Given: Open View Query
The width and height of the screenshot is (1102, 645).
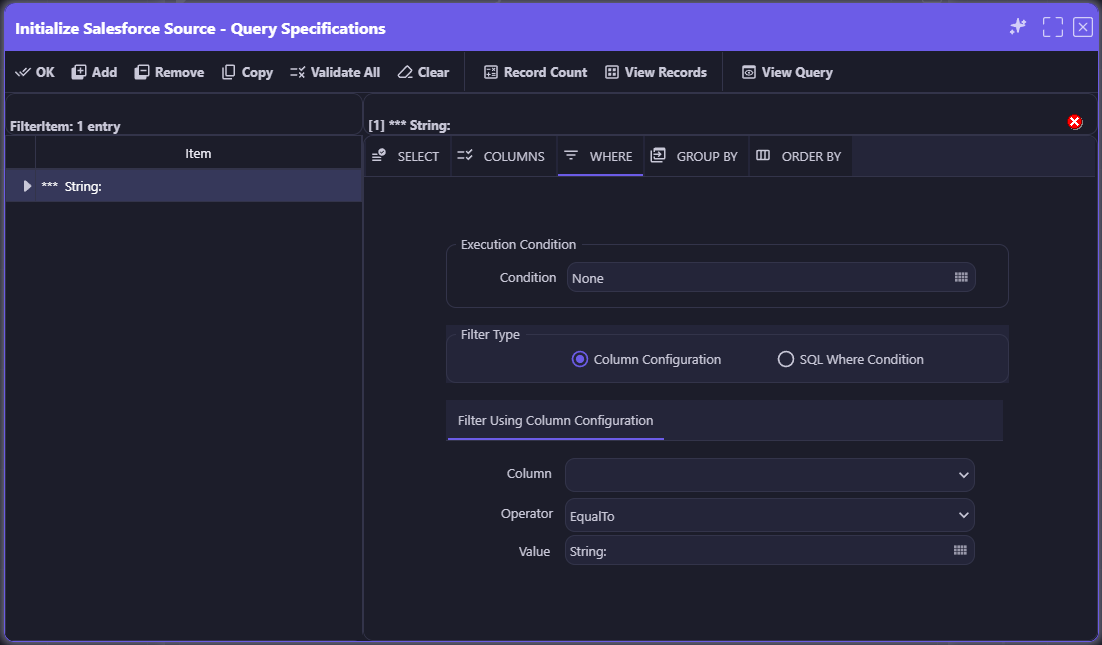Looking at the screenshot, I should pos(788,72).
